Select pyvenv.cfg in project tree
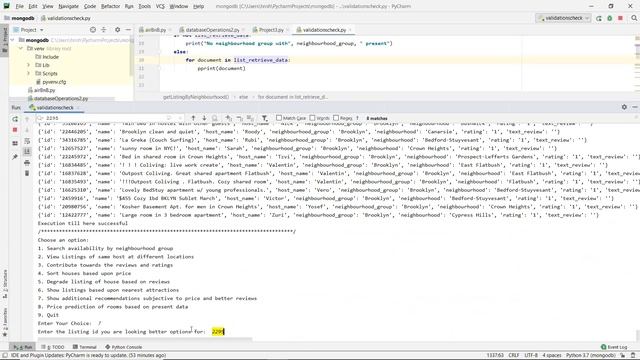Screen dimensions: 640x360 tap(54, 82)
